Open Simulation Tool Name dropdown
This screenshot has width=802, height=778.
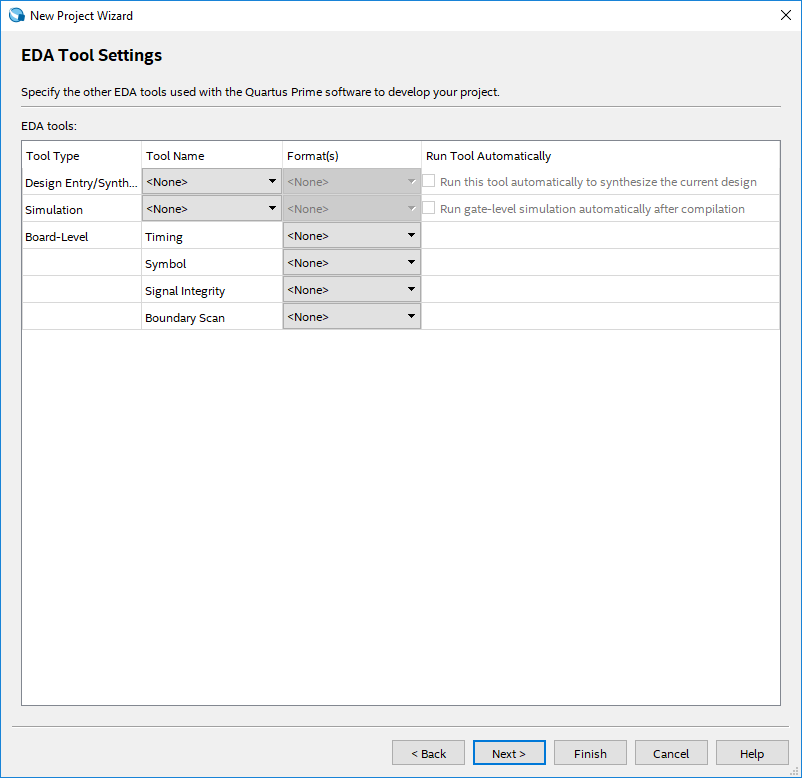[x=212, y=209]
